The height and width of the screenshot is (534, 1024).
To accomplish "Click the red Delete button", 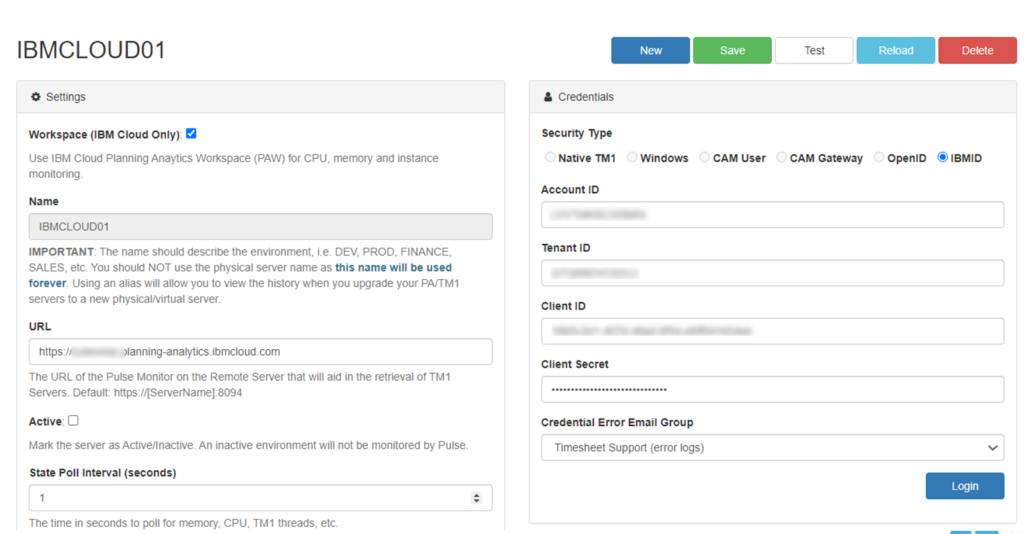I will (x=977, y=50).
